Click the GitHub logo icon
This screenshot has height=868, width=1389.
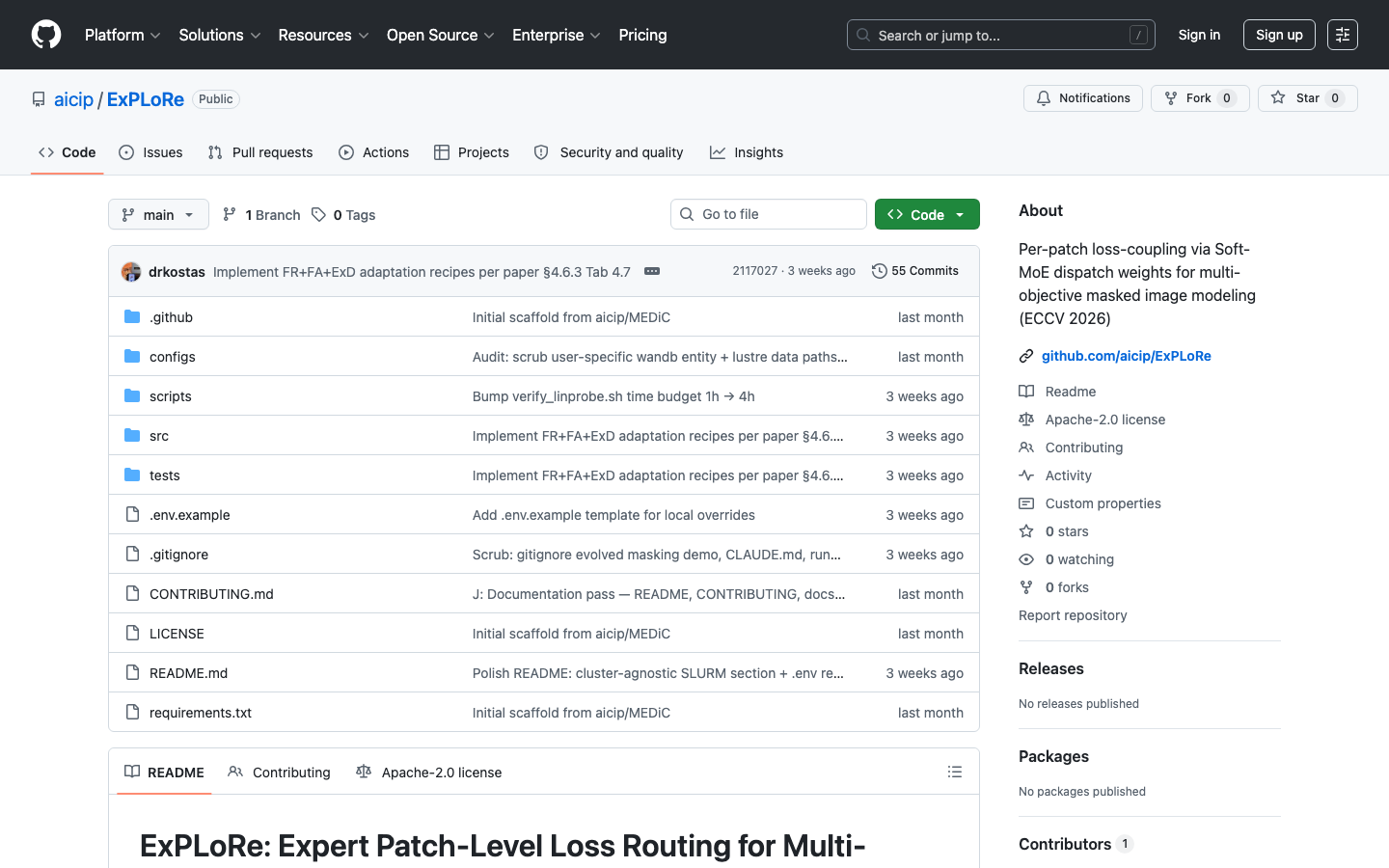pos(46,35)
